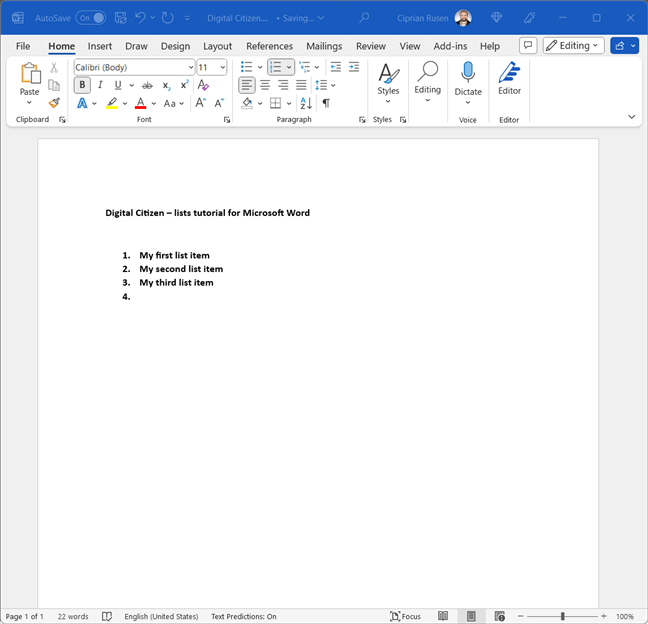
Task: Toggle Justify alignment
Action: pyautogui.click(x=301, y=85)
